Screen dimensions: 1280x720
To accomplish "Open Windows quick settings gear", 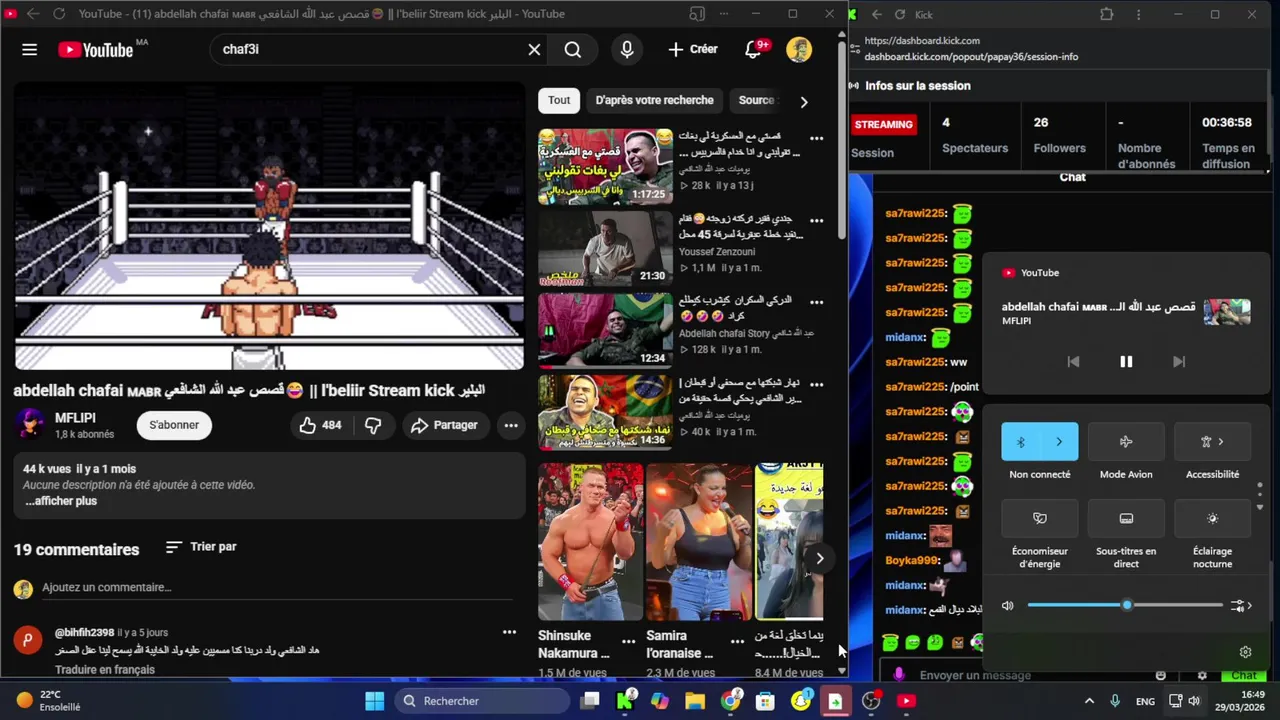I will coord(1245,652).
